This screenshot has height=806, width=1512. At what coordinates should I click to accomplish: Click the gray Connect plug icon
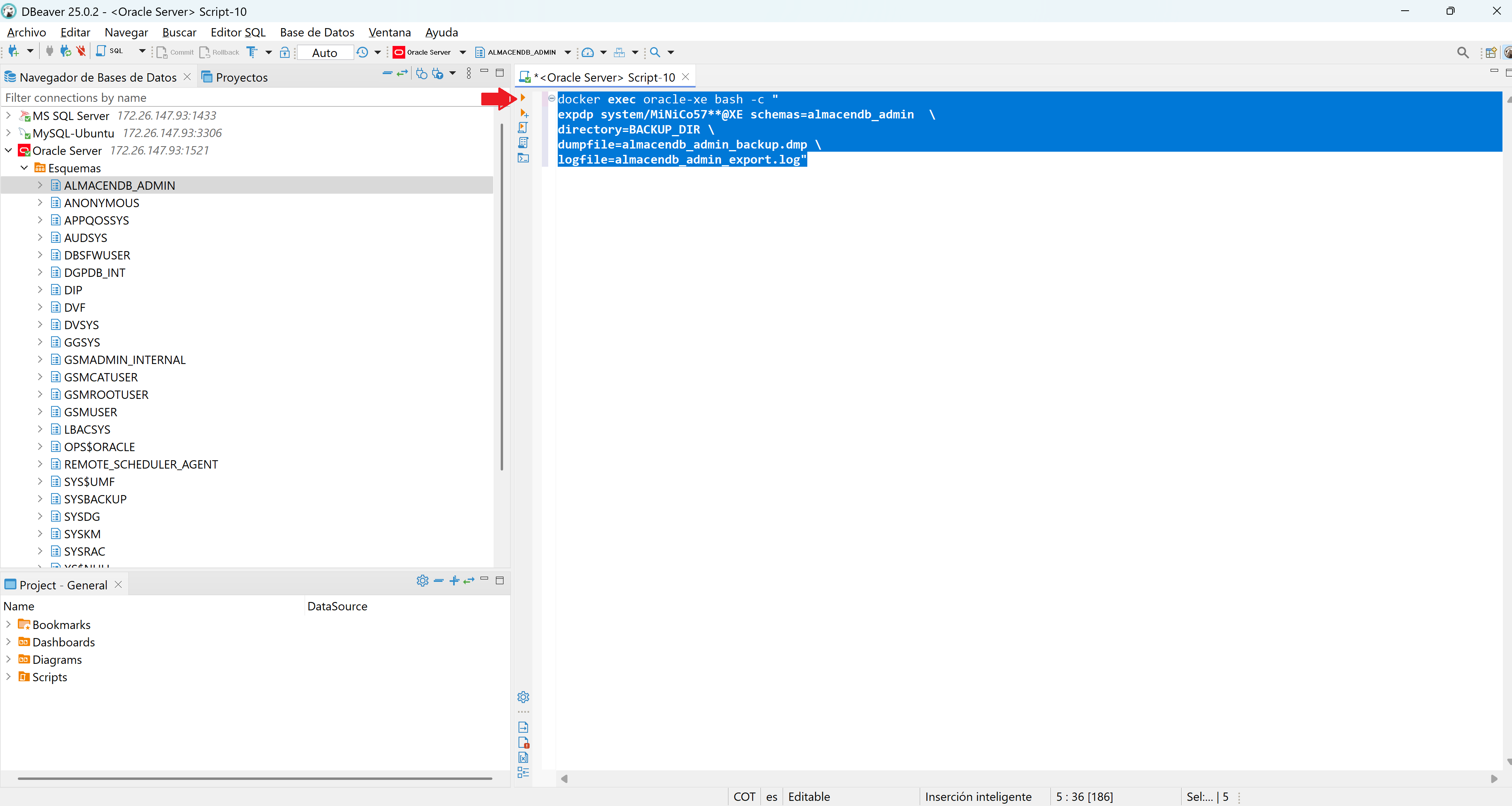49,51
